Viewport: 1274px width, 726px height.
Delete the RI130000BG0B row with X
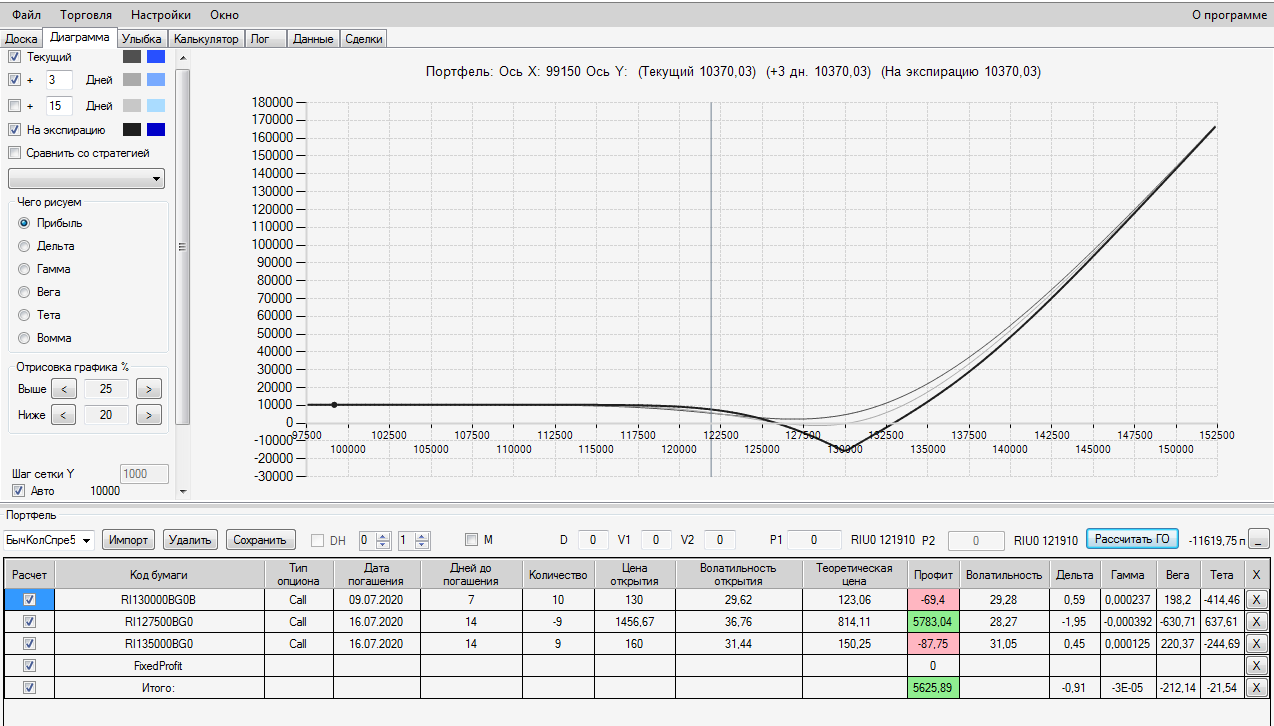click(1257, 599)
